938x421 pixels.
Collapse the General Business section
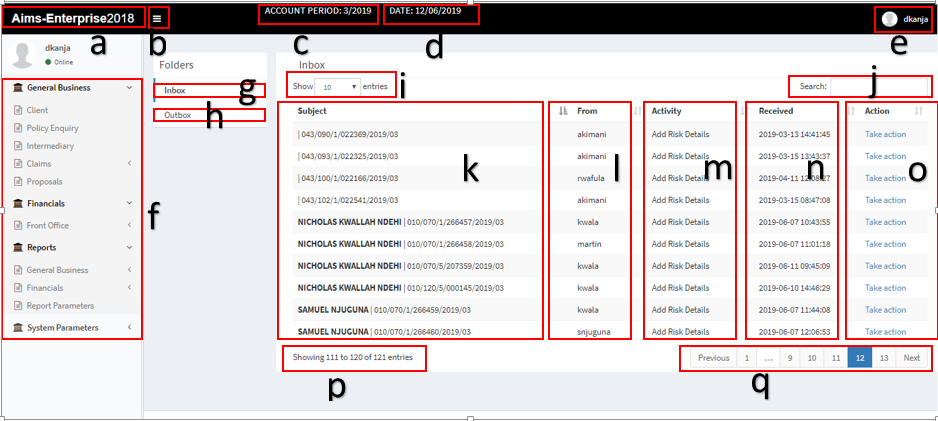pyautogui.click(x=129, y=88)
